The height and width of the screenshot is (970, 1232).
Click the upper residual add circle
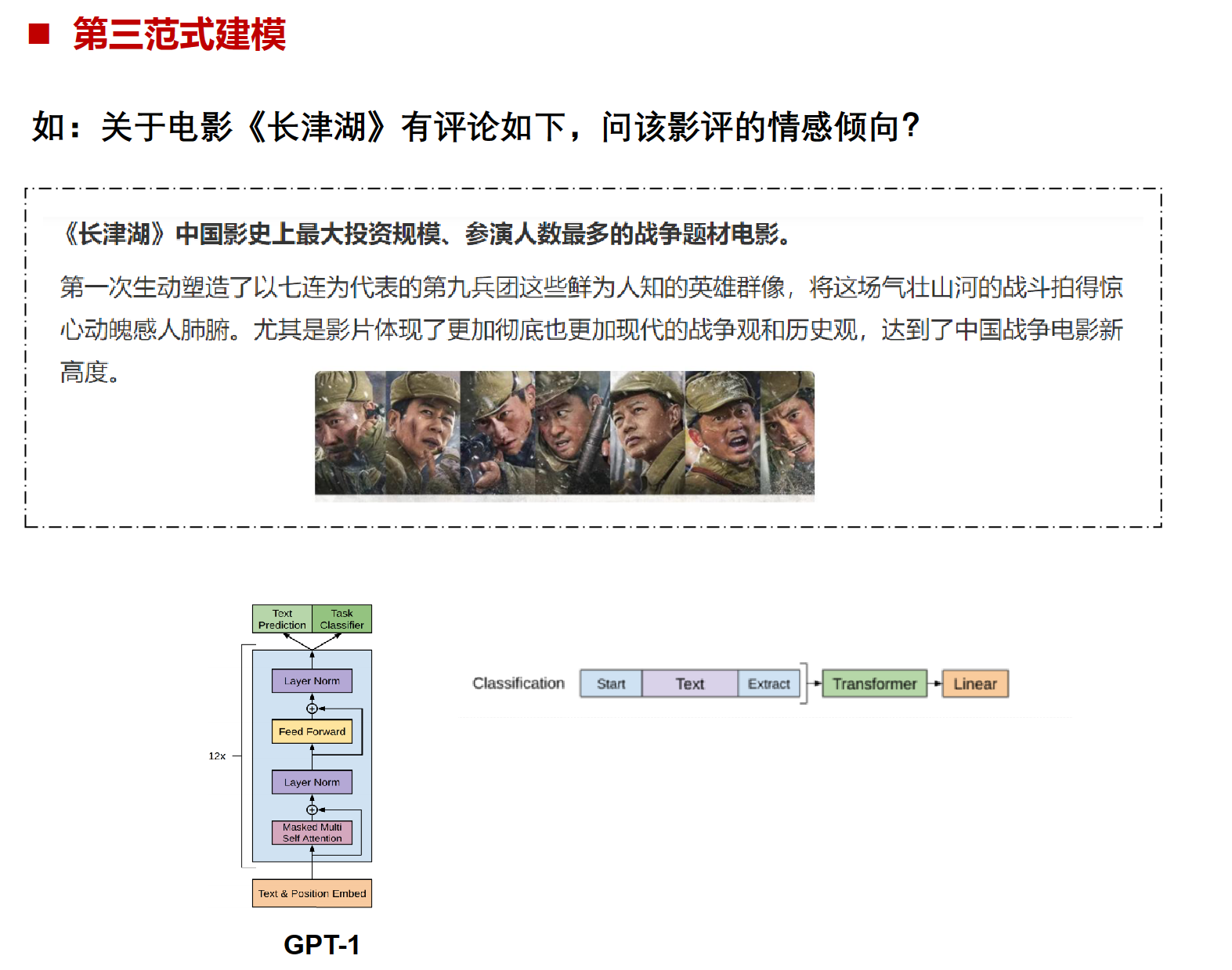point(312,709)
